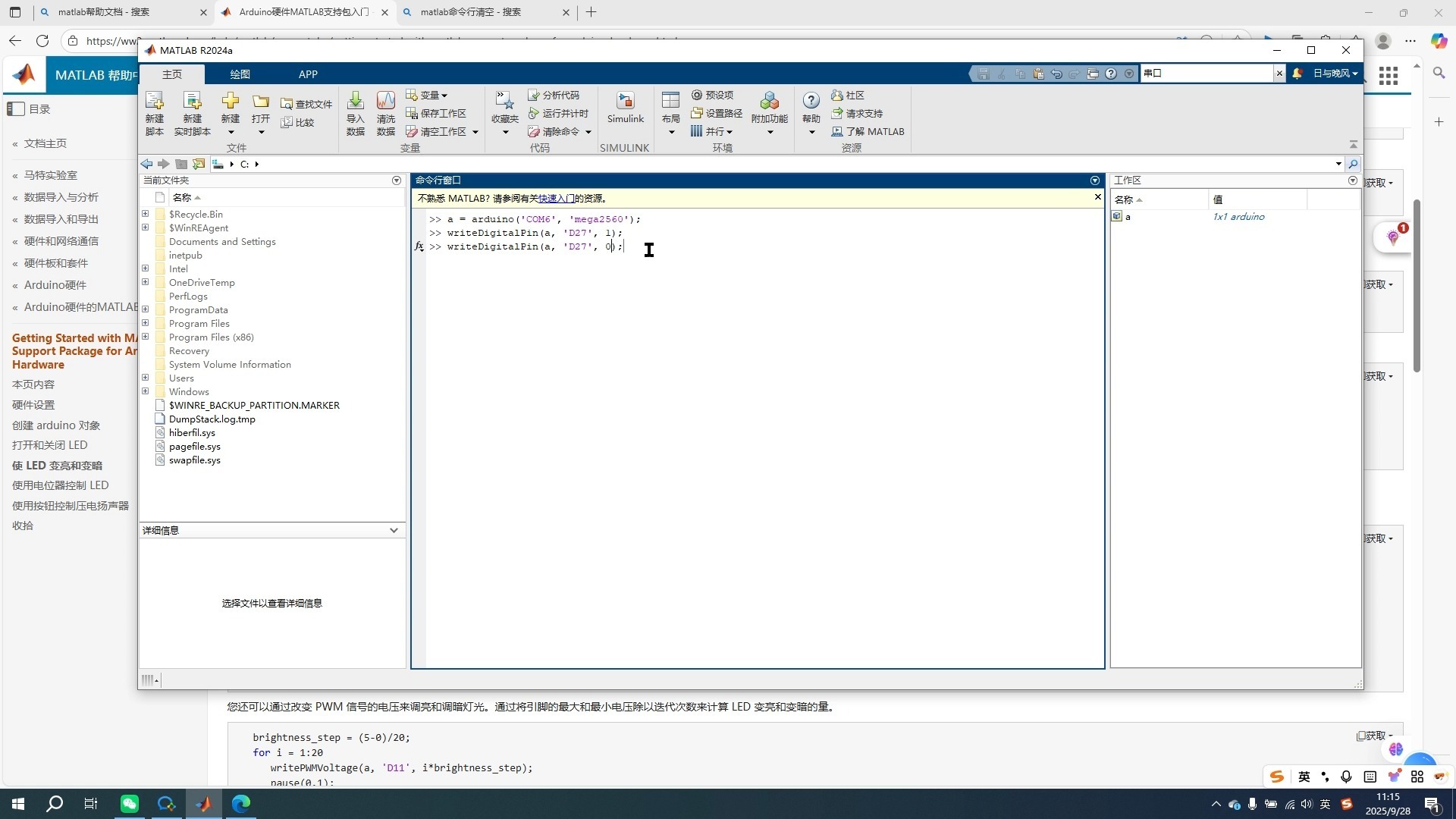Expand the Users folder in current folder panel
1456x819 pixels.
point(146,378)
